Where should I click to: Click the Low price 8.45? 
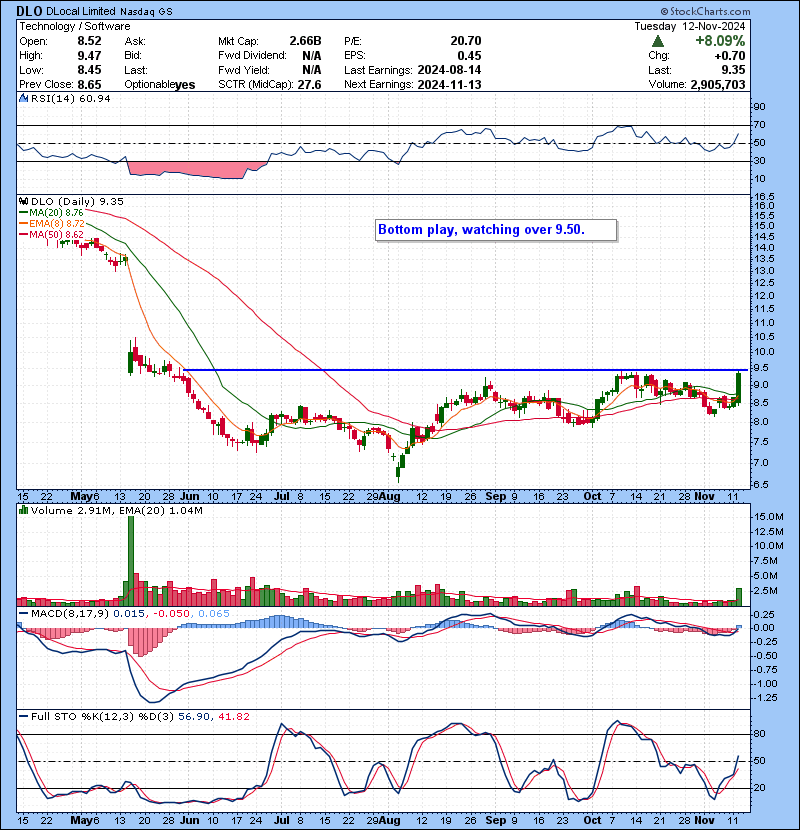tap(89, 70)
